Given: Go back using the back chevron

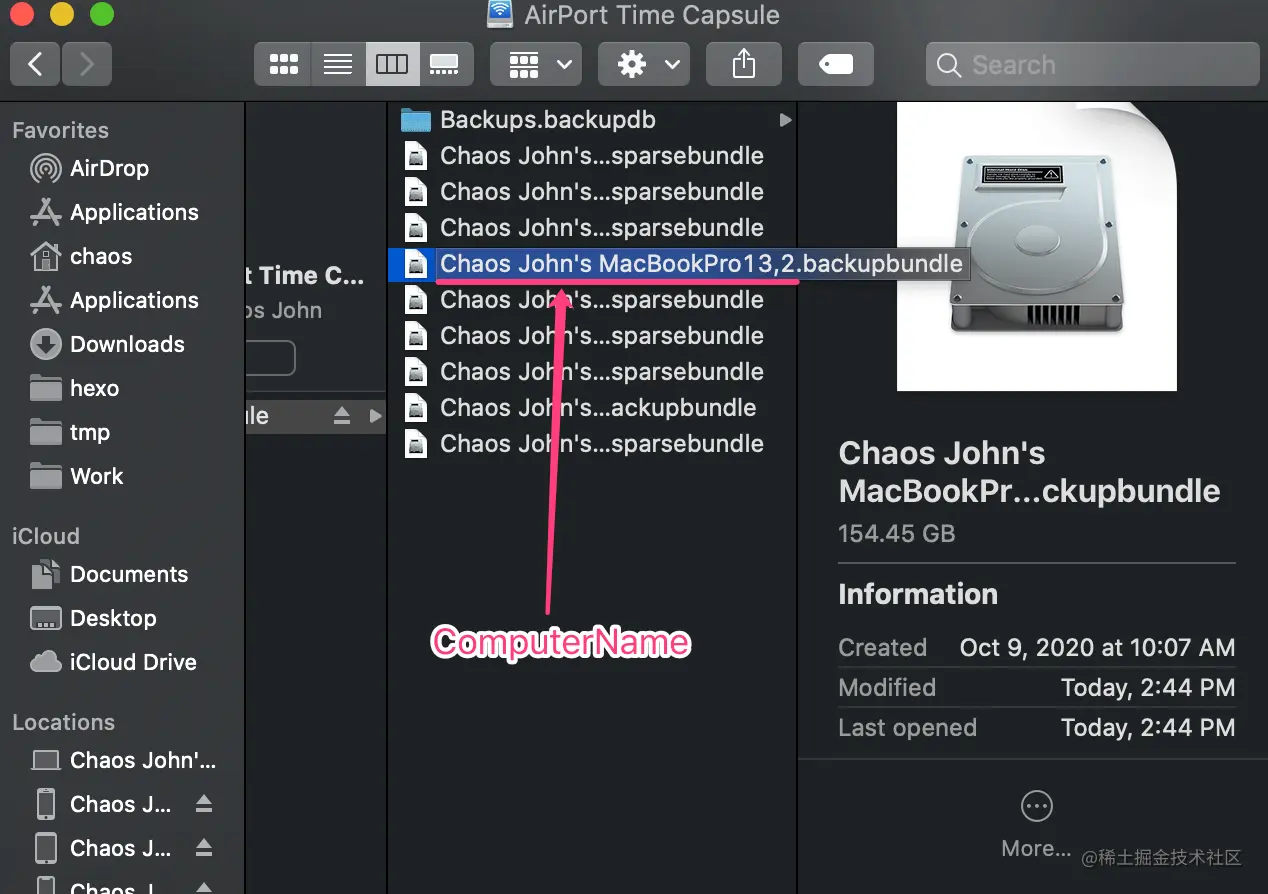Looking at the screenshot, I should pos(35,65).
